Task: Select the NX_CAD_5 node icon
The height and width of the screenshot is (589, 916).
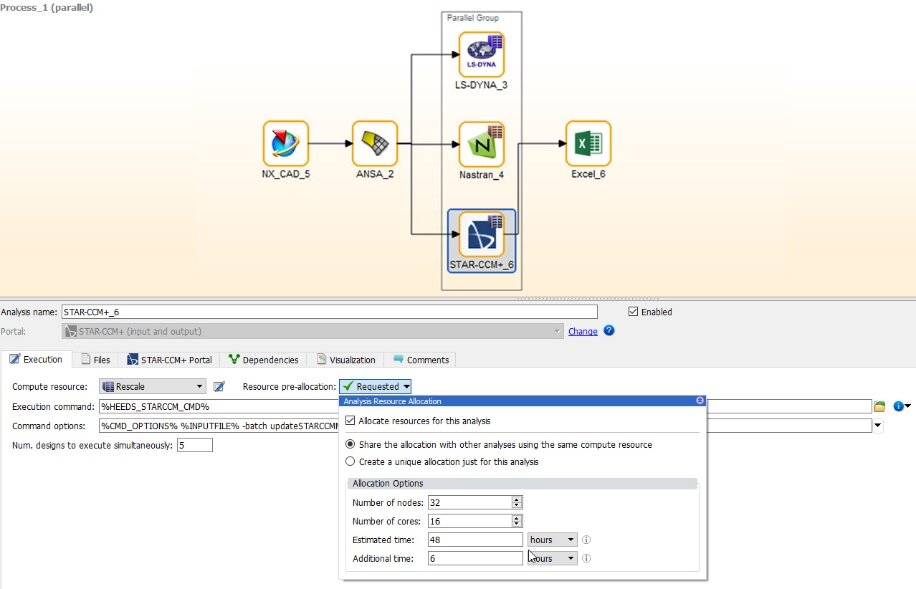Action: [286, 144]
